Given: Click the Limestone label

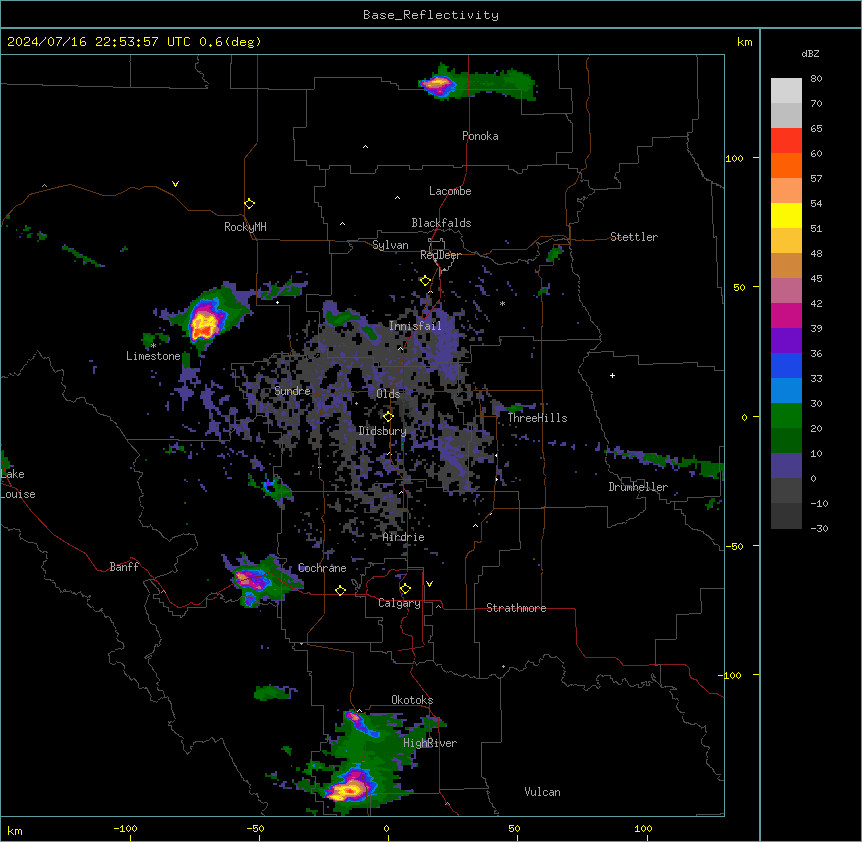Looking at the screenshot, I should pyautogui.click(x=153, y=356).
